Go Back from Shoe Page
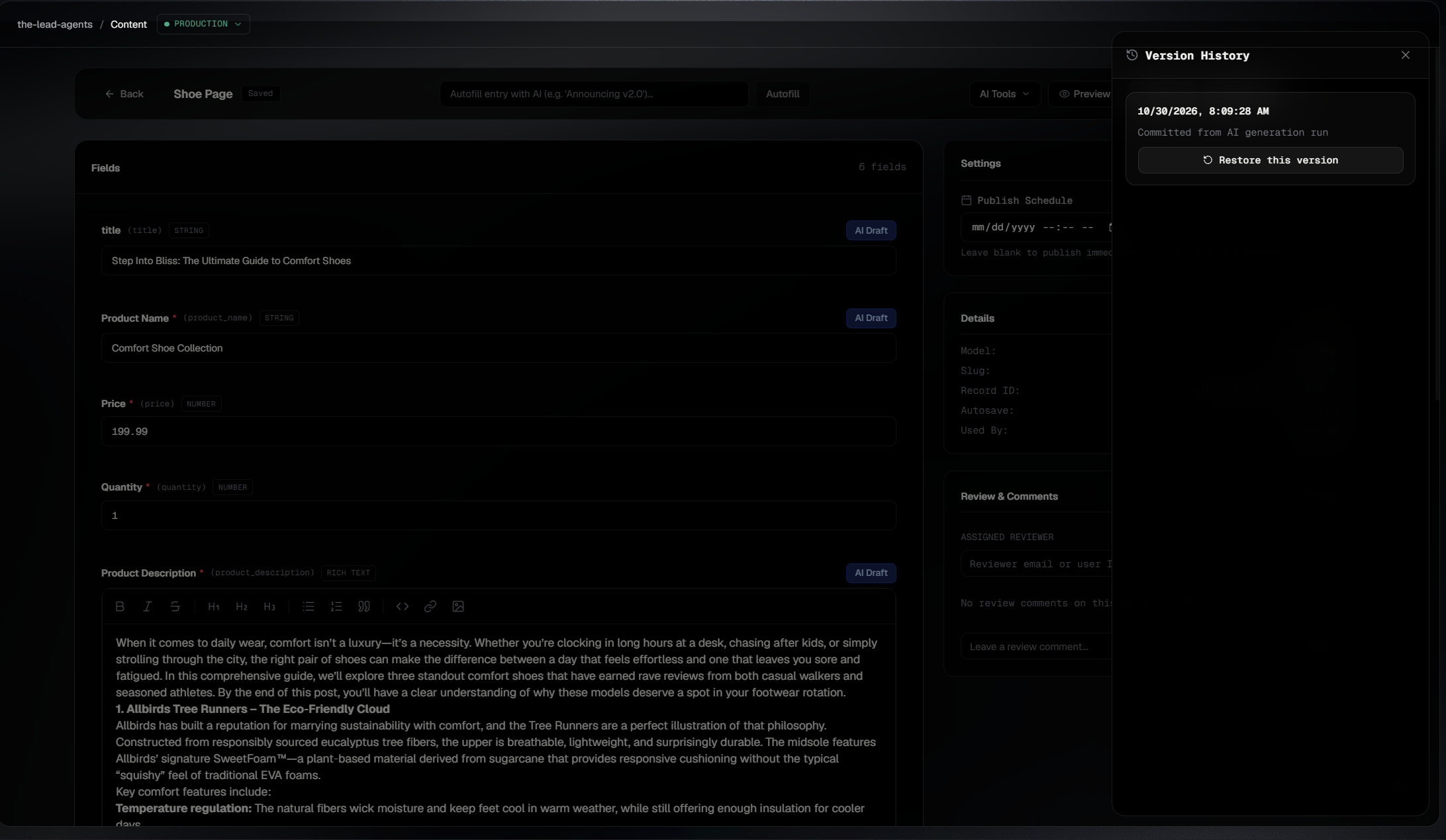Image resolution: width=1446 pixels, height=840 pixels. (124, 94)
